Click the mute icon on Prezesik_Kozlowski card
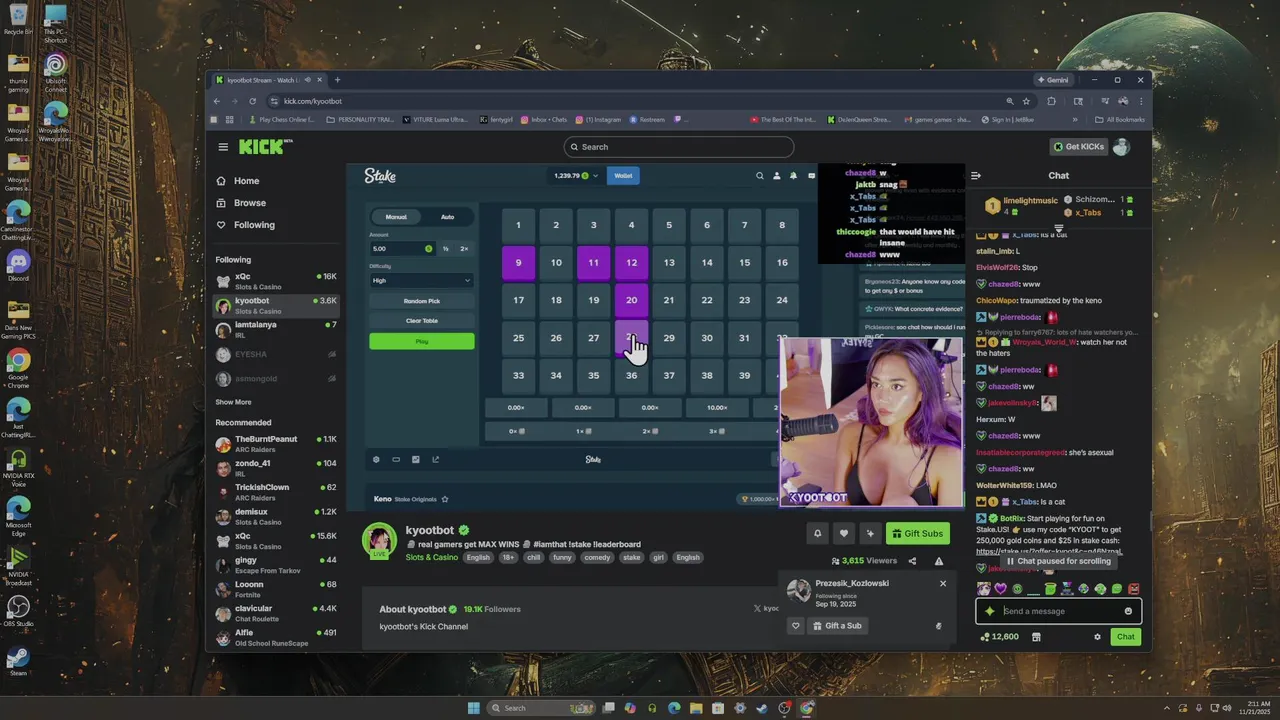Viewport: 1280px width, 720px height. click(x=938, y=626)
